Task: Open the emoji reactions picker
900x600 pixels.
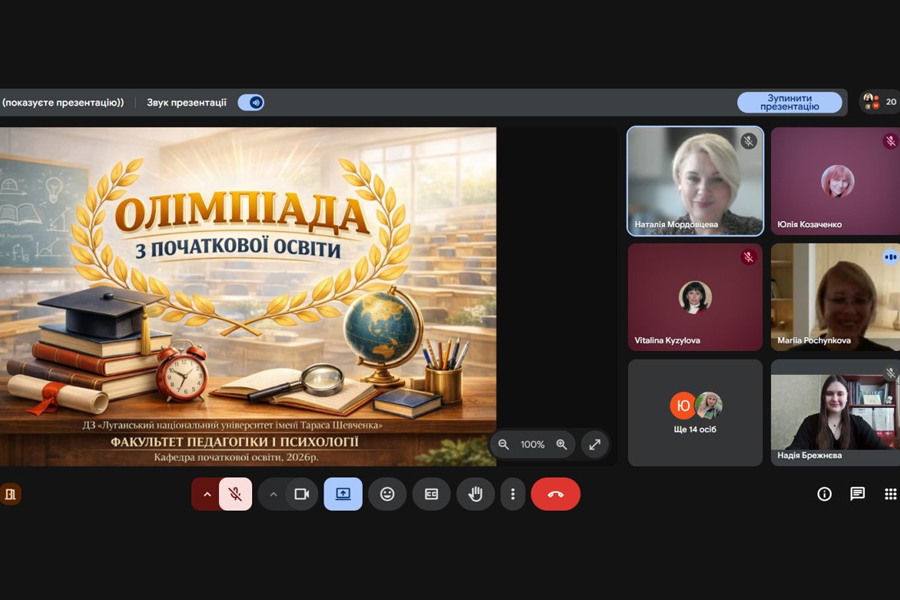Action: 387,494
